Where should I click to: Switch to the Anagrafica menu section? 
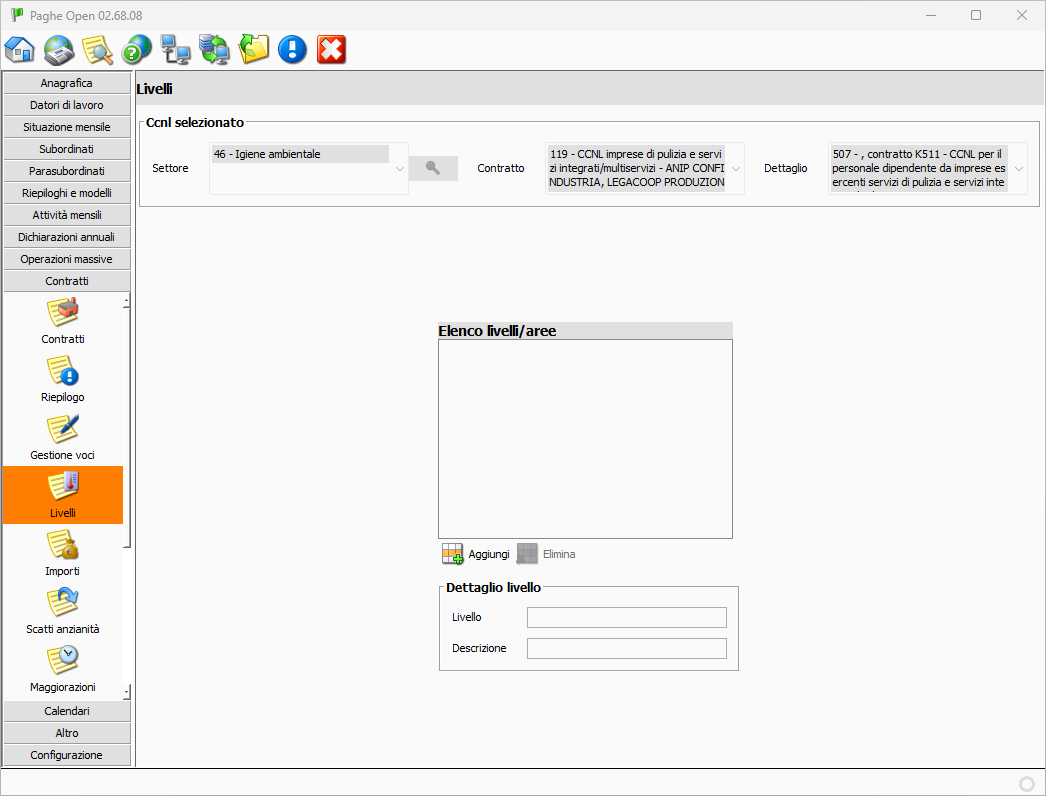coord(67,83)
